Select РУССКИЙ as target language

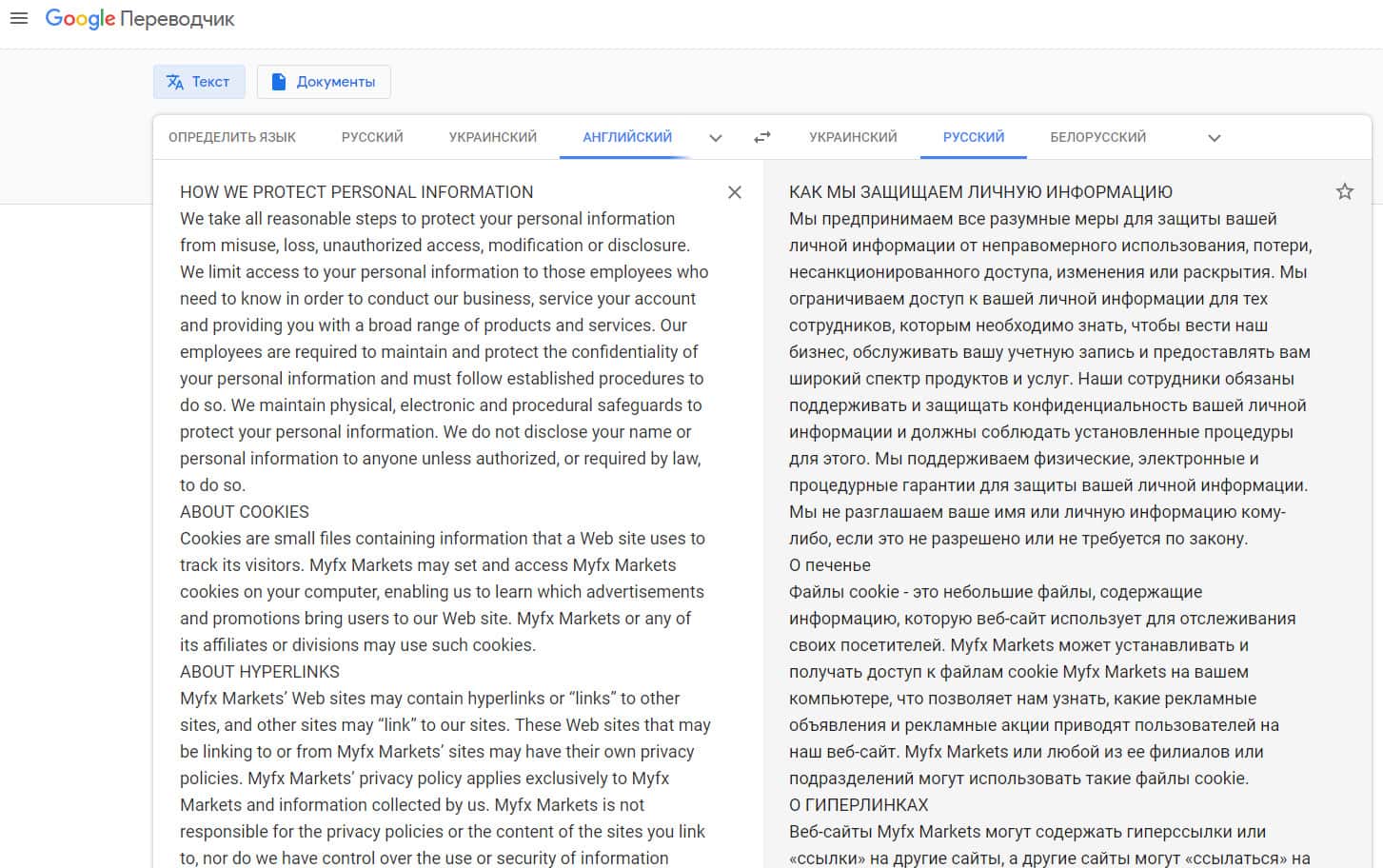pos(974,137)
